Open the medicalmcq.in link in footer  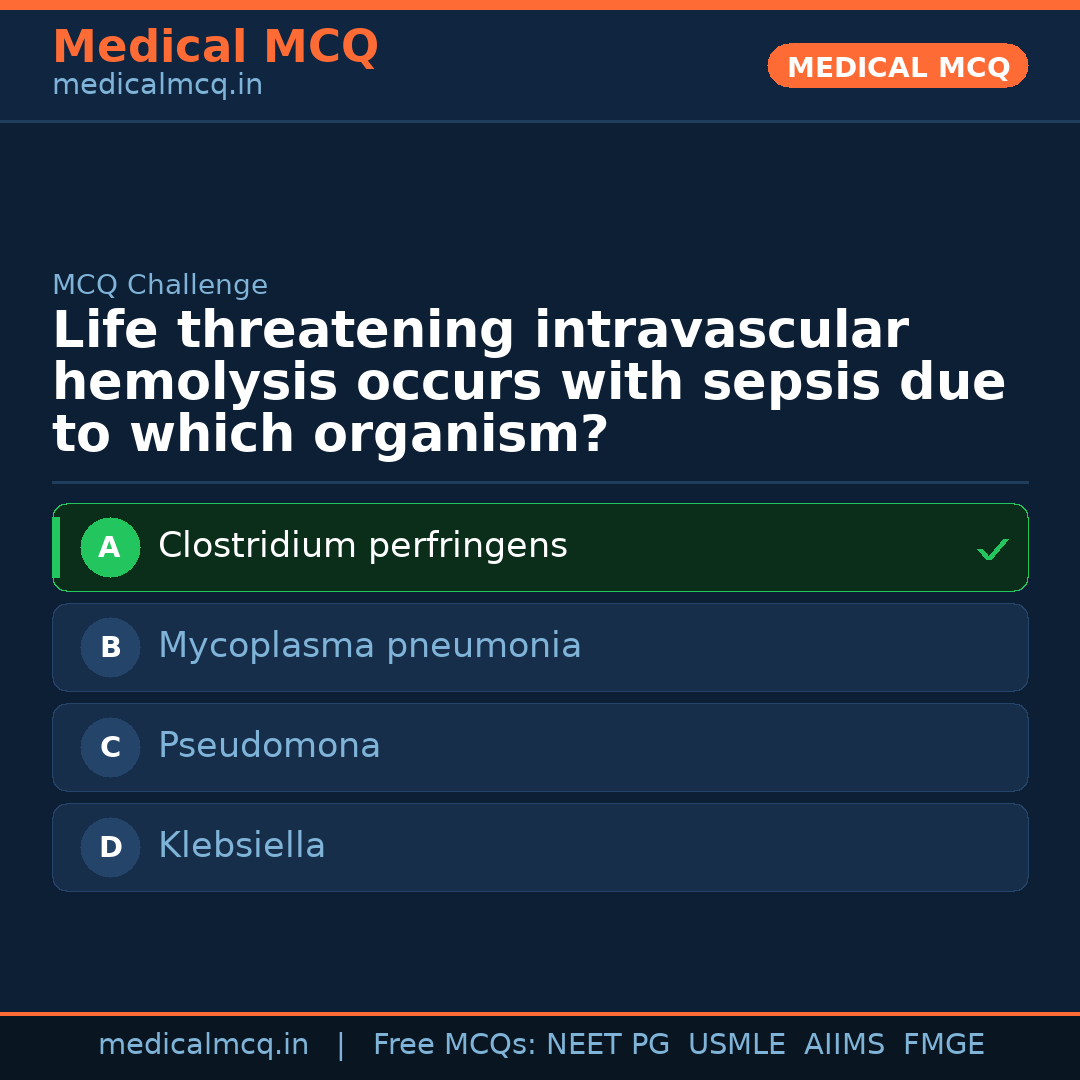coord(203,1045)
